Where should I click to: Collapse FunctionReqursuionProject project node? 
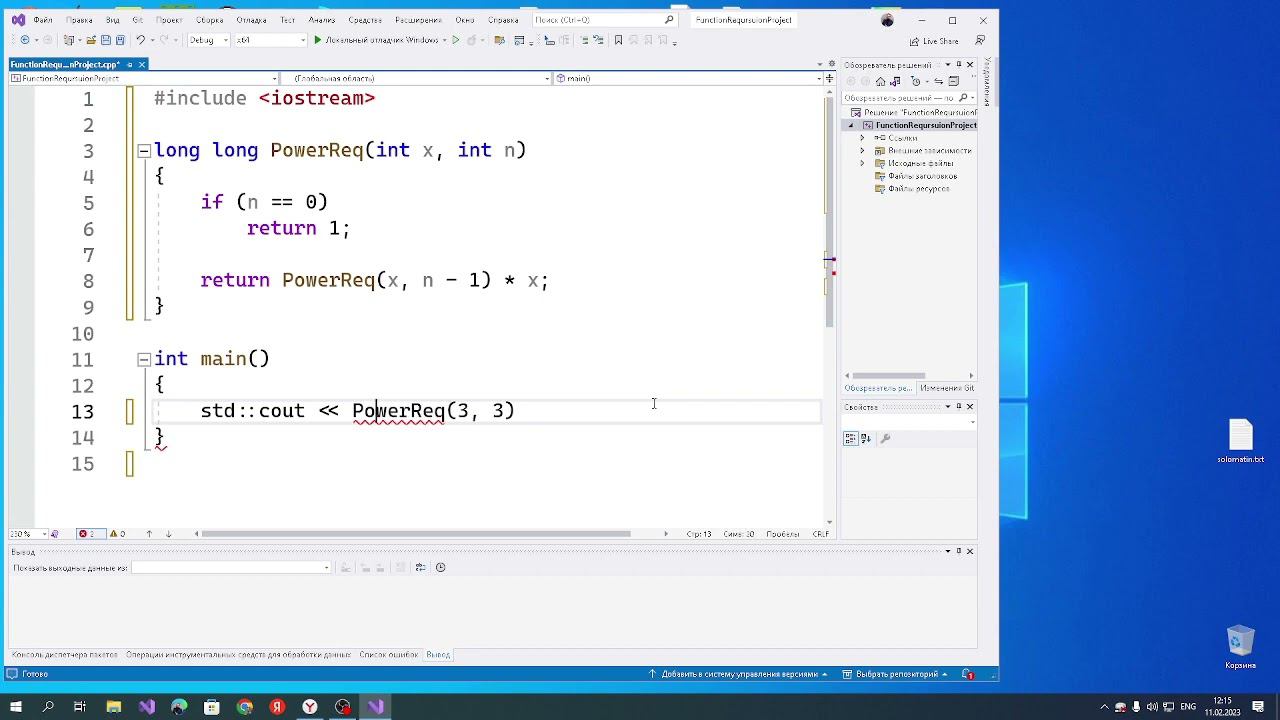coord(851,125)
